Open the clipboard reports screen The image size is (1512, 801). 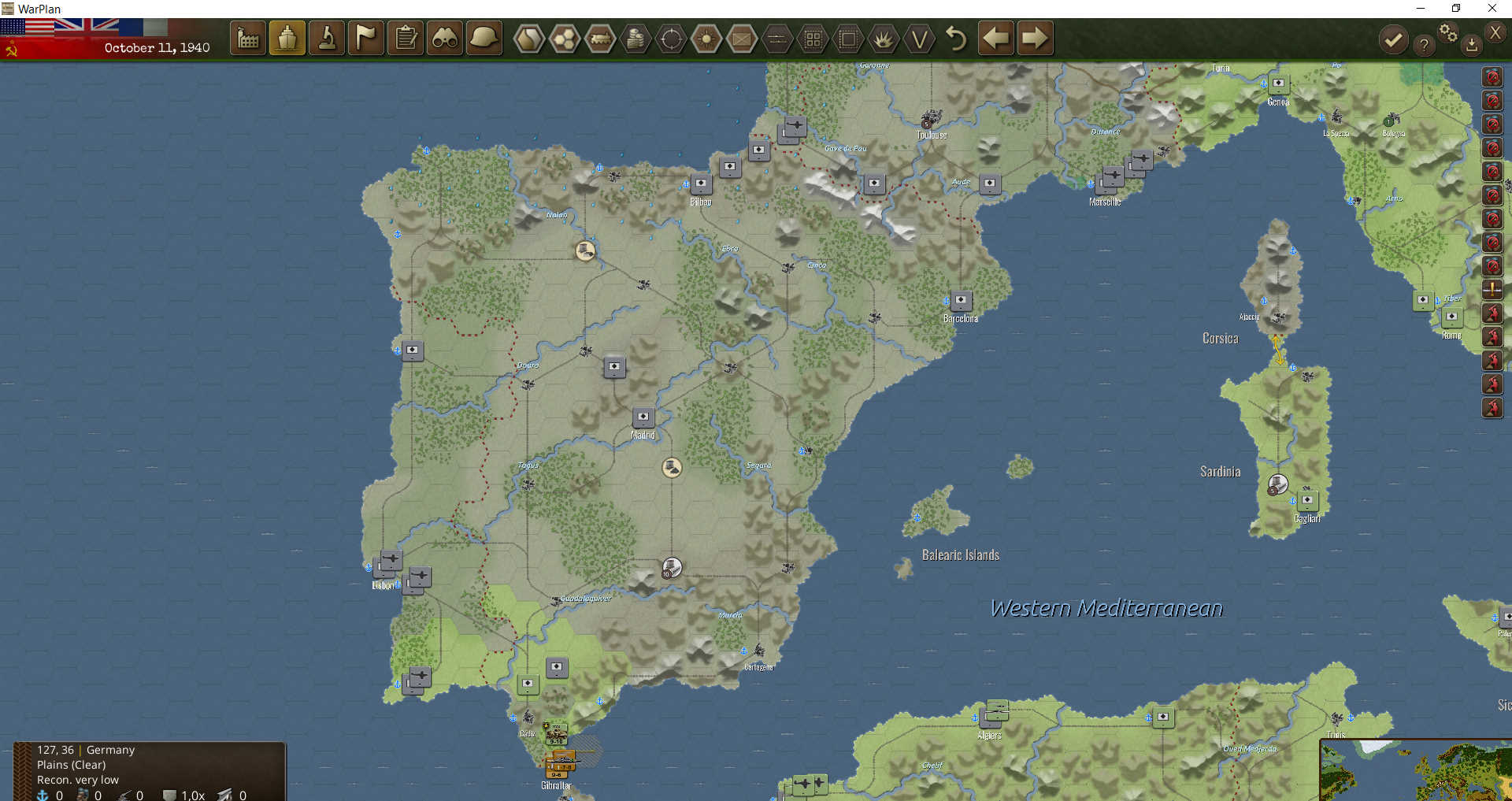(x=406, y=38)
